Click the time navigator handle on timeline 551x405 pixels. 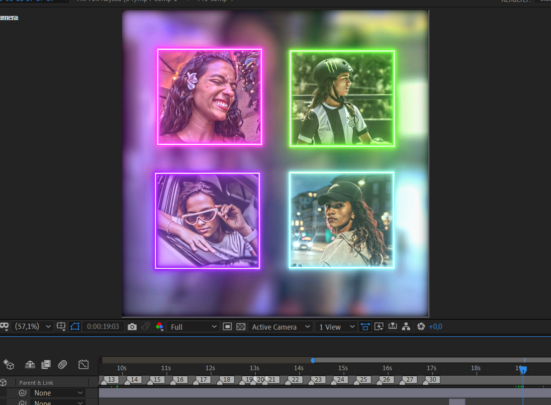coord(313,360)
